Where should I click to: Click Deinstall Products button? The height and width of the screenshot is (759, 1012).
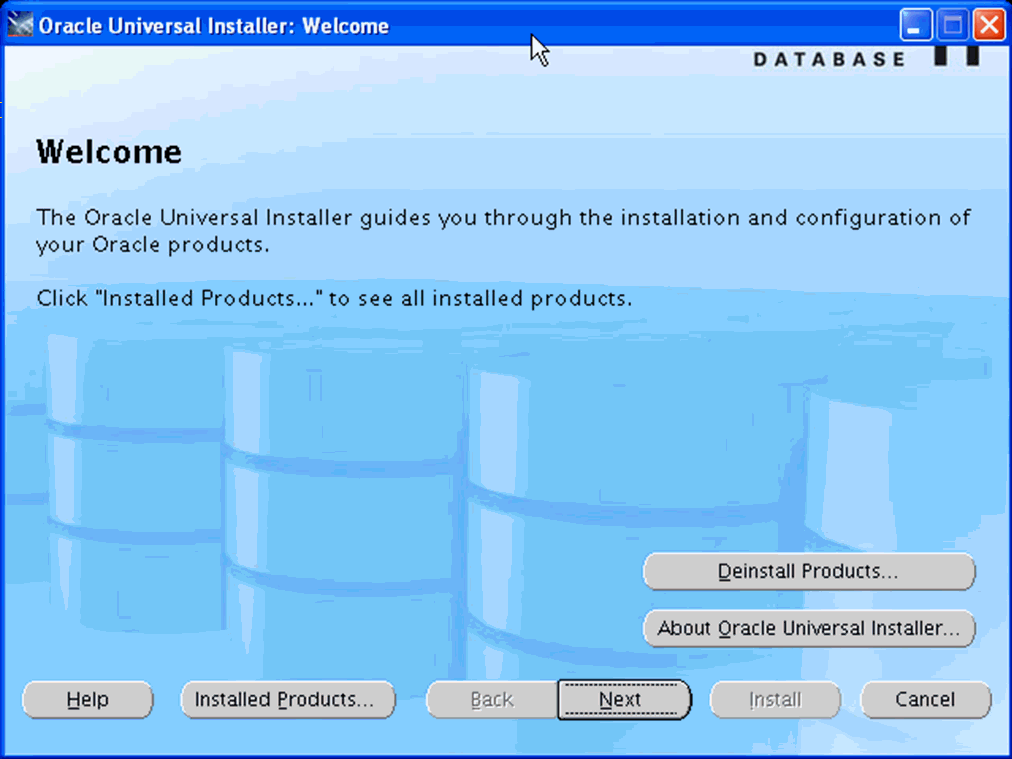coord(809,571)
